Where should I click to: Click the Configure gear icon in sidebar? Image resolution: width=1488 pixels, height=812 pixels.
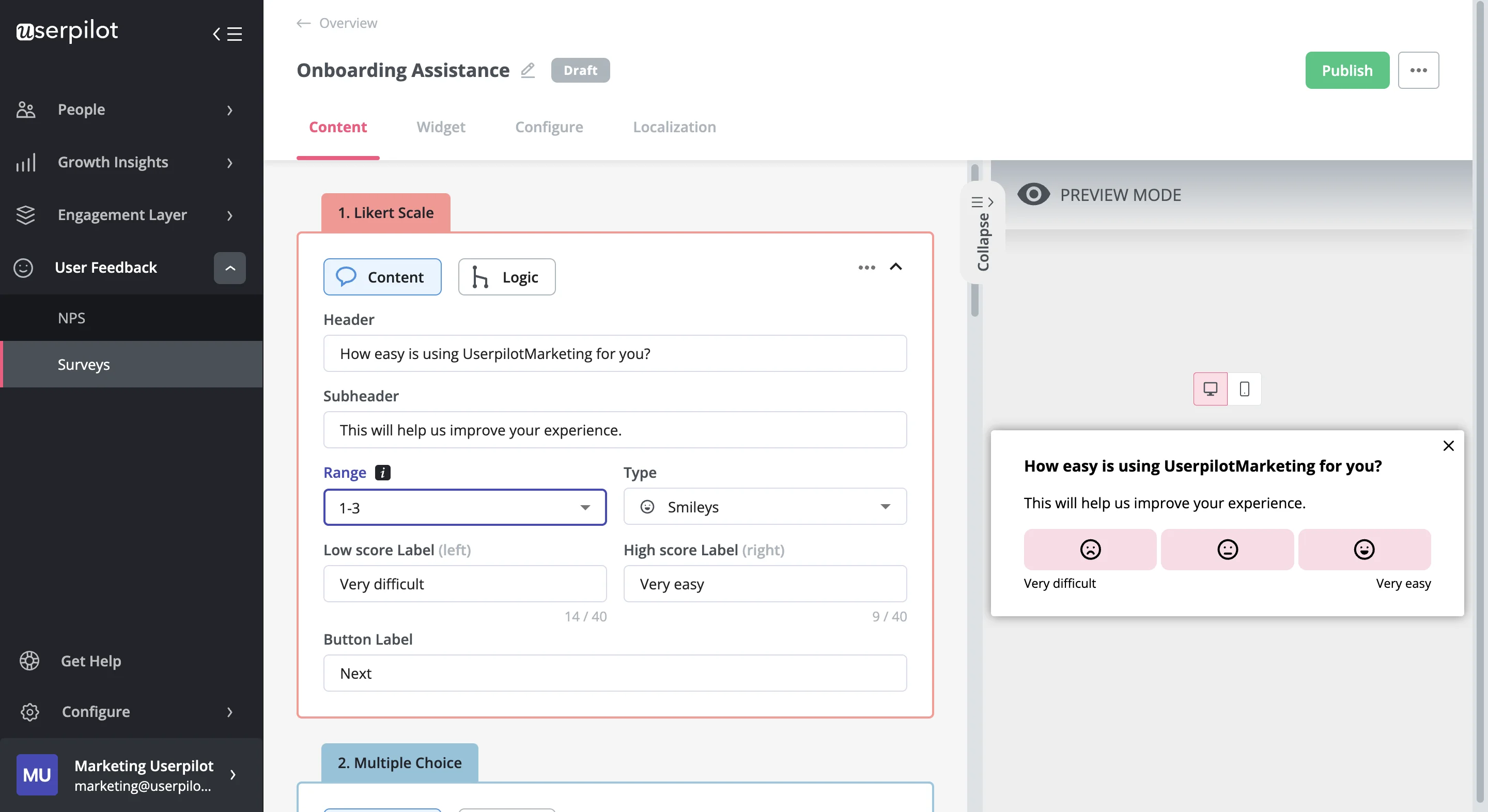(29, 711)
